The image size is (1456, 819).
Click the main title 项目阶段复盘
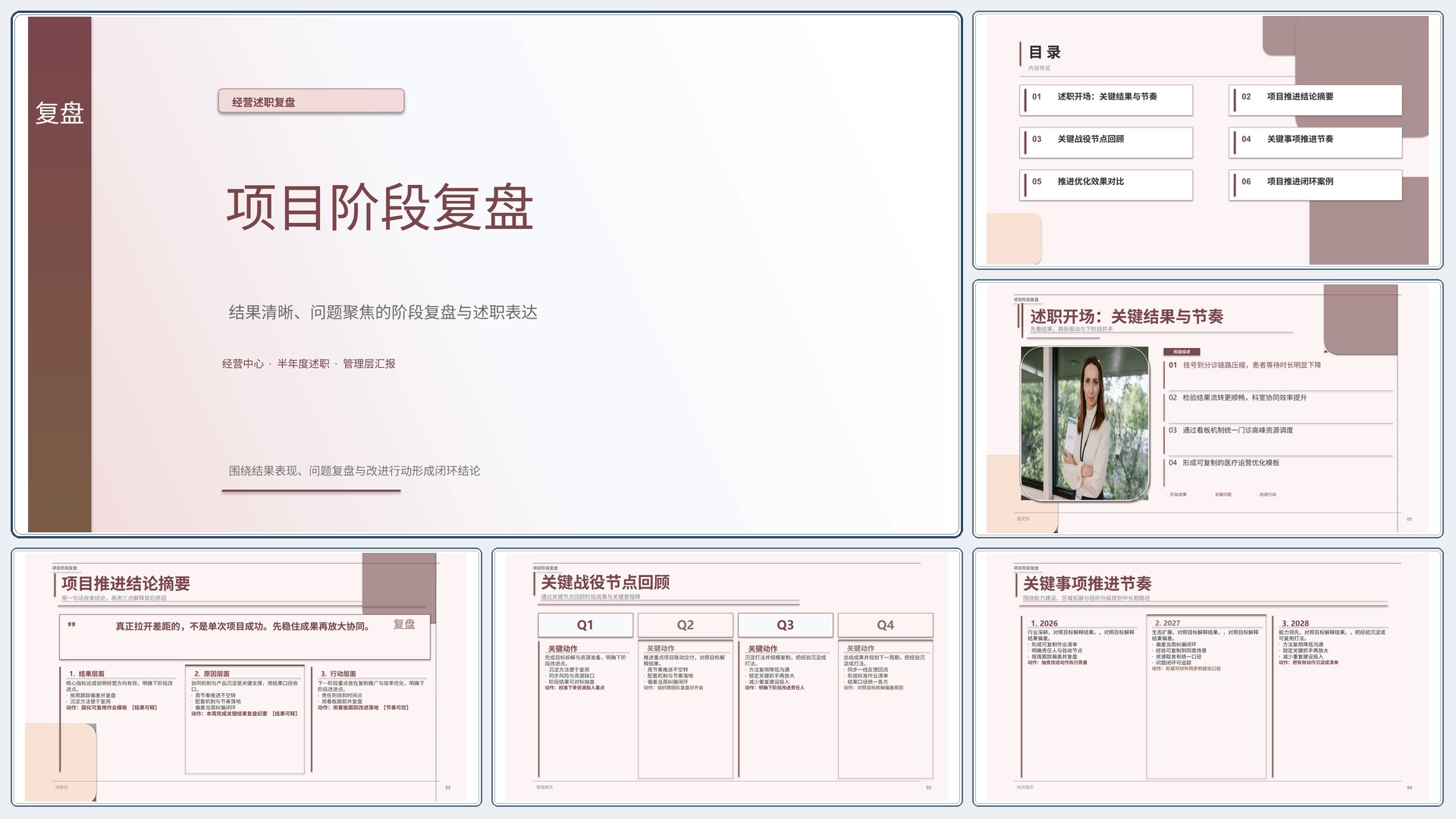point(380,208)
